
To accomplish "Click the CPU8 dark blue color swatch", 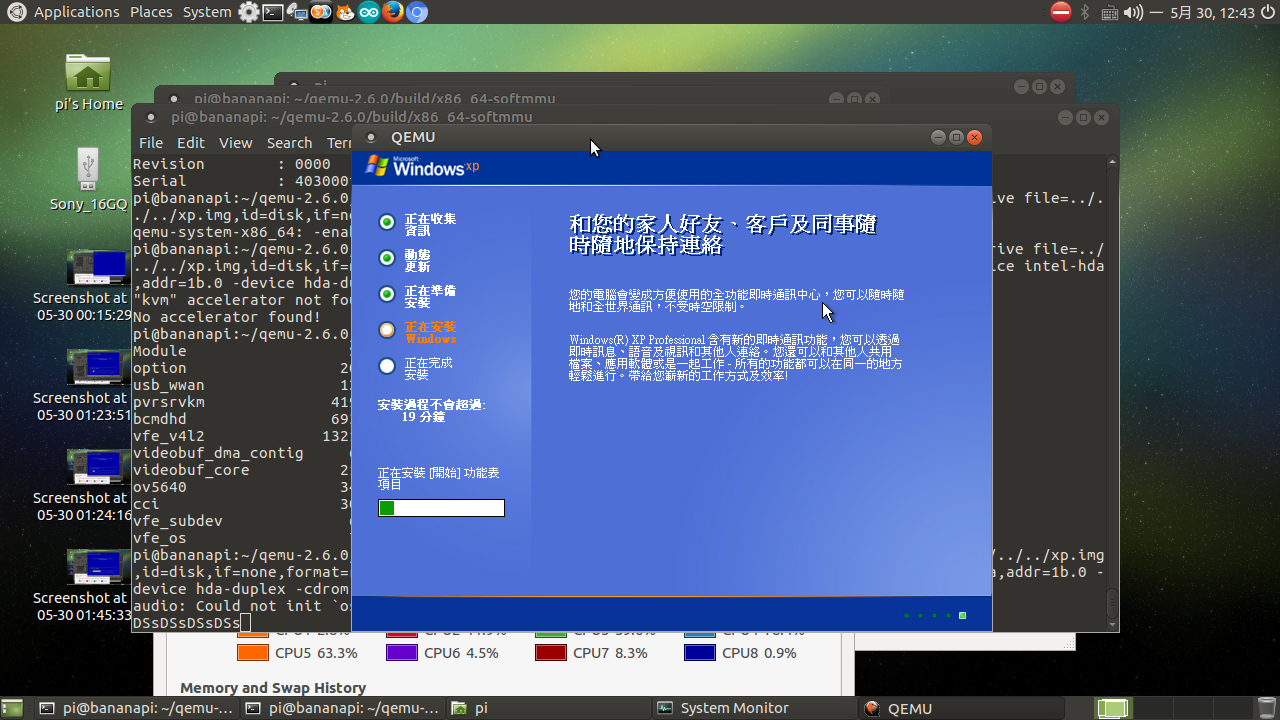I will [700, 653].
